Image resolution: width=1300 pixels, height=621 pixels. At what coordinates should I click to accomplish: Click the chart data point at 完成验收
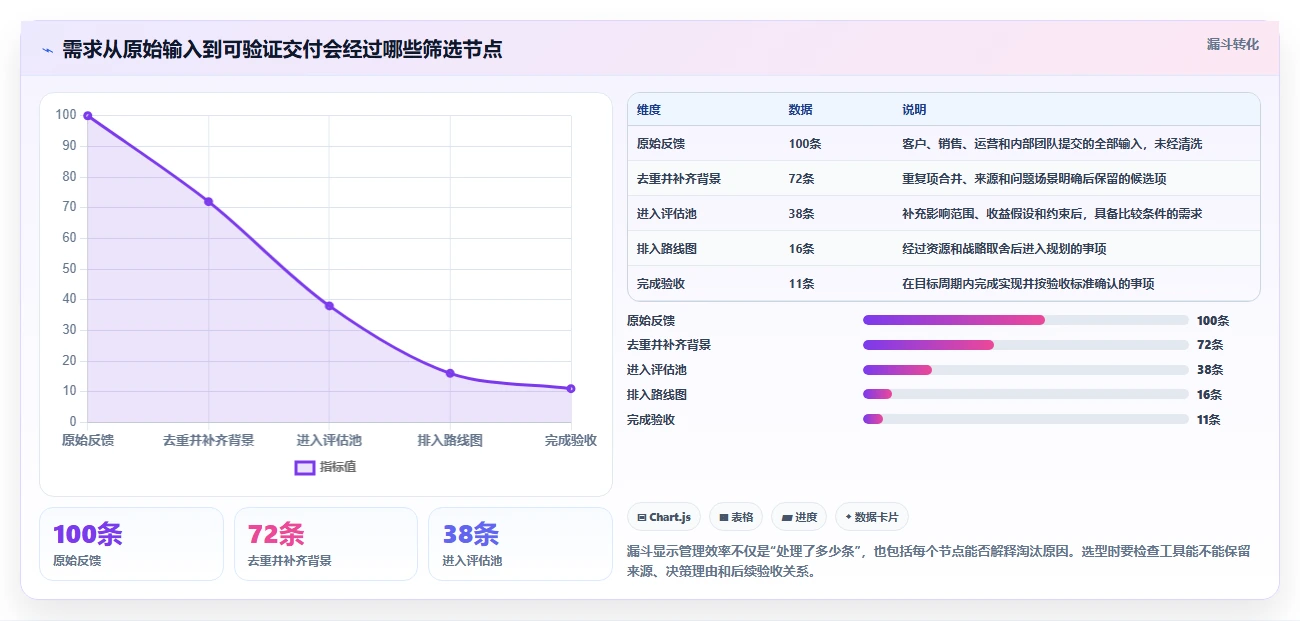[571, 388]
